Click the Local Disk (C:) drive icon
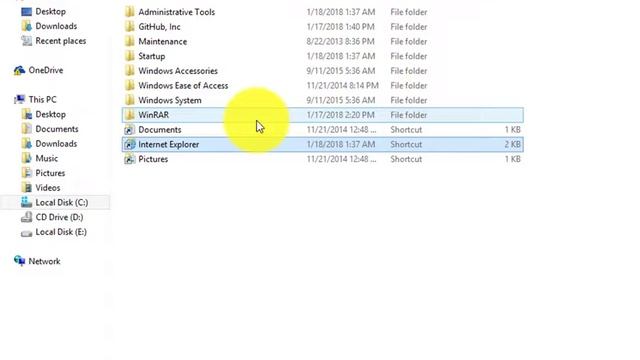 coord(27,202)
